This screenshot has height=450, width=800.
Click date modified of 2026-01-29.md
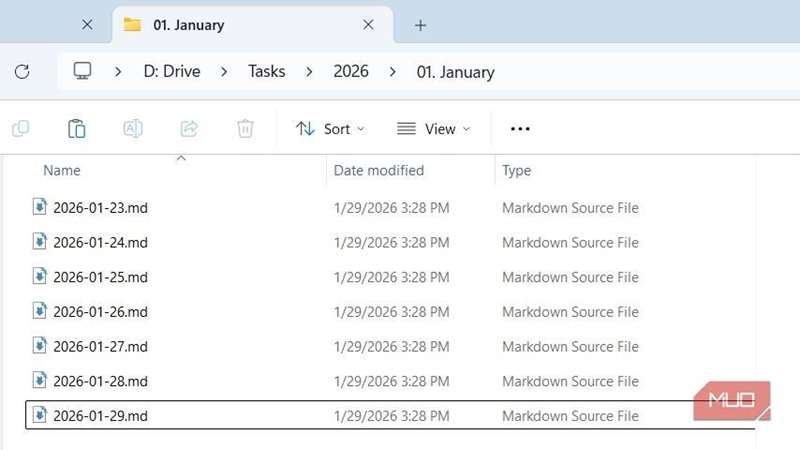coord(391,416)
